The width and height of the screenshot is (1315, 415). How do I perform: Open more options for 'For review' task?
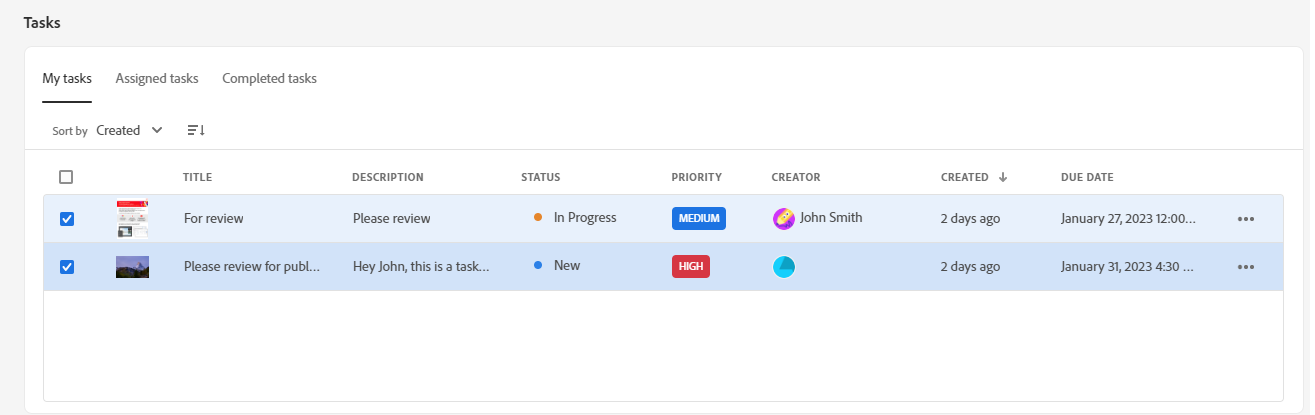pos(1245,219)
